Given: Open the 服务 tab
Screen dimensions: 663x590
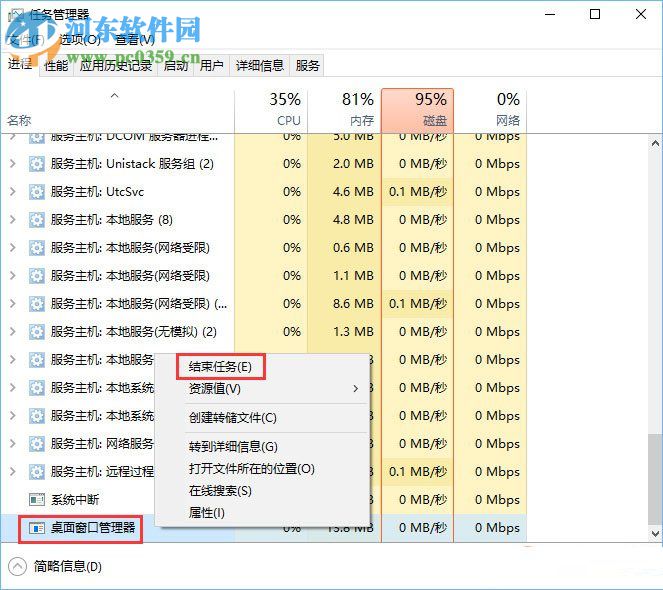Looking at the screenshot, I should pos(307,66).
